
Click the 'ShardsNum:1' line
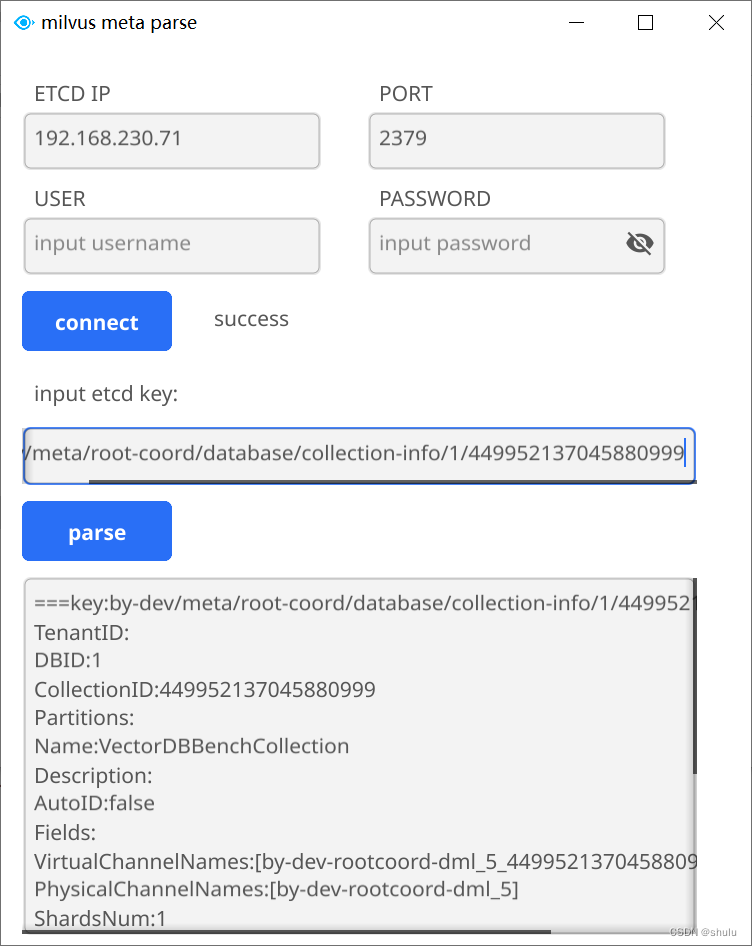coord(100,918)
